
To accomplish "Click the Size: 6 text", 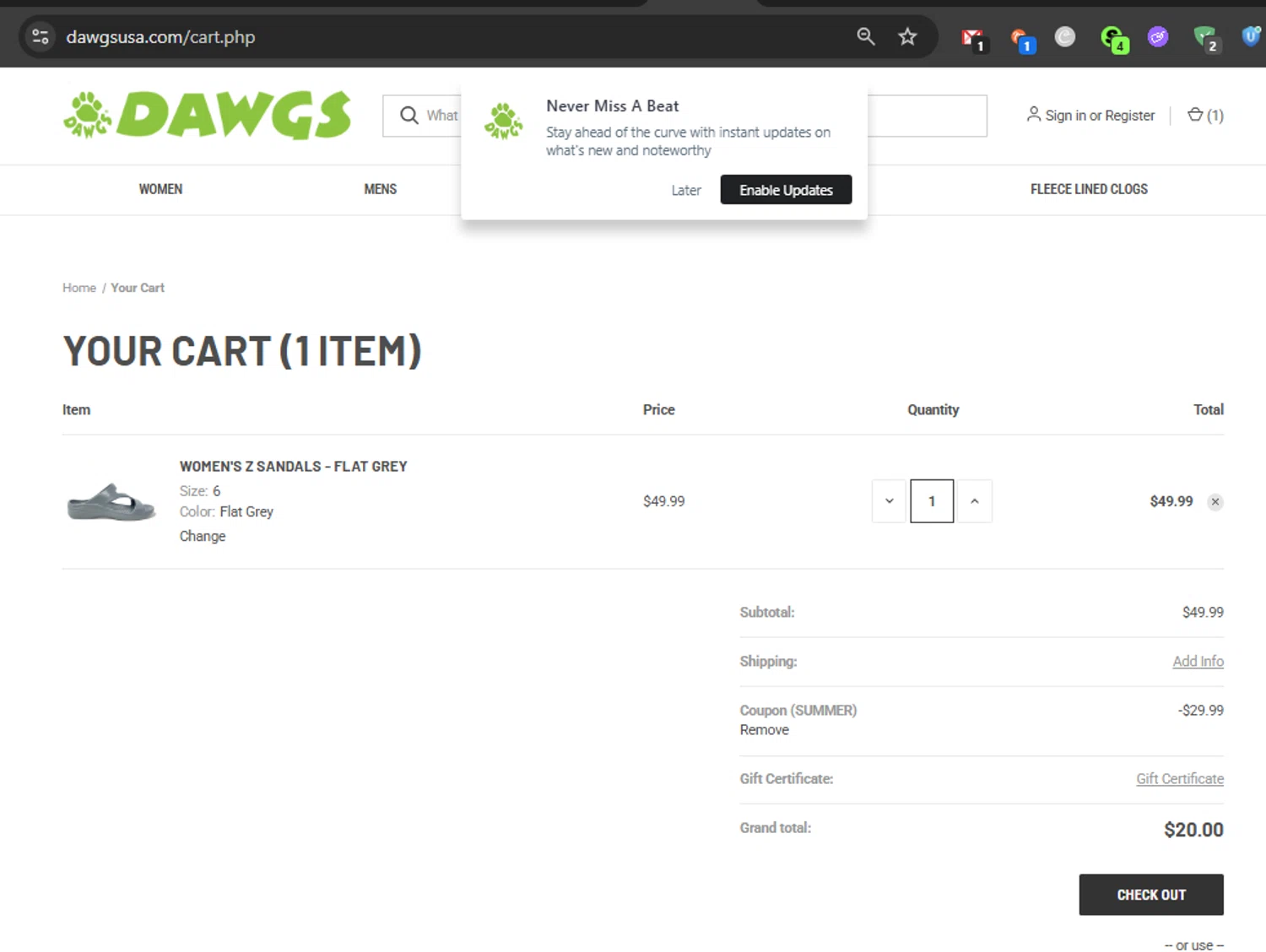I will click(200, 490).
